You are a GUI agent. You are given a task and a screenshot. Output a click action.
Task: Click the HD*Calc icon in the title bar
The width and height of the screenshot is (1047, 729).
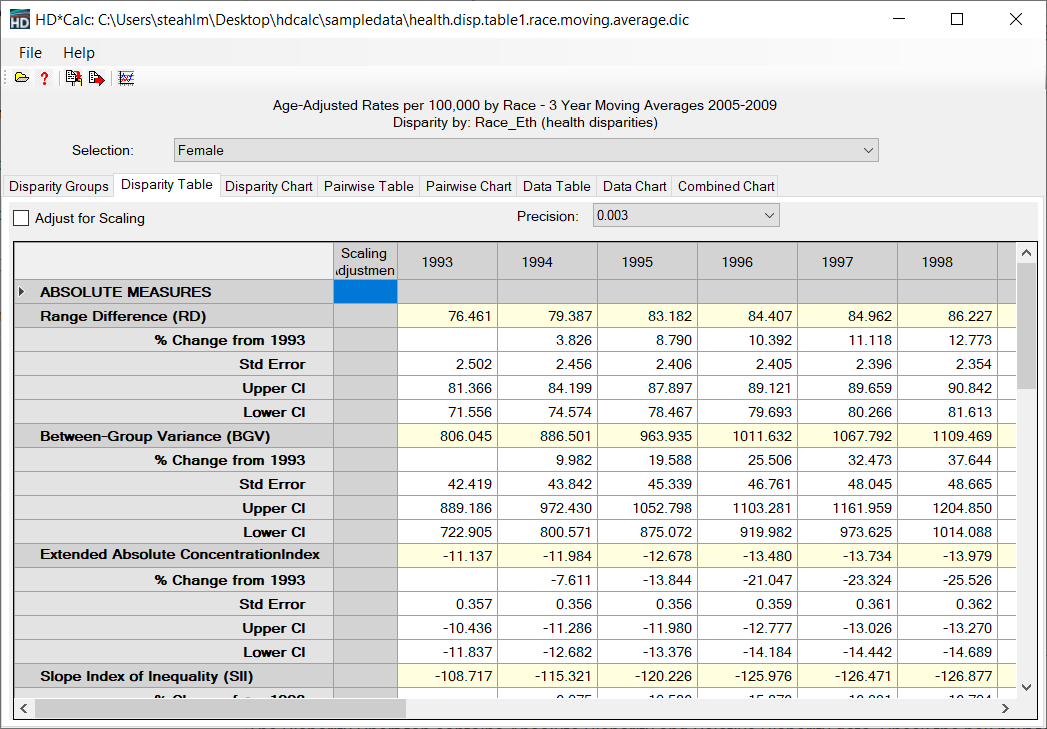(x=18, y=18)
